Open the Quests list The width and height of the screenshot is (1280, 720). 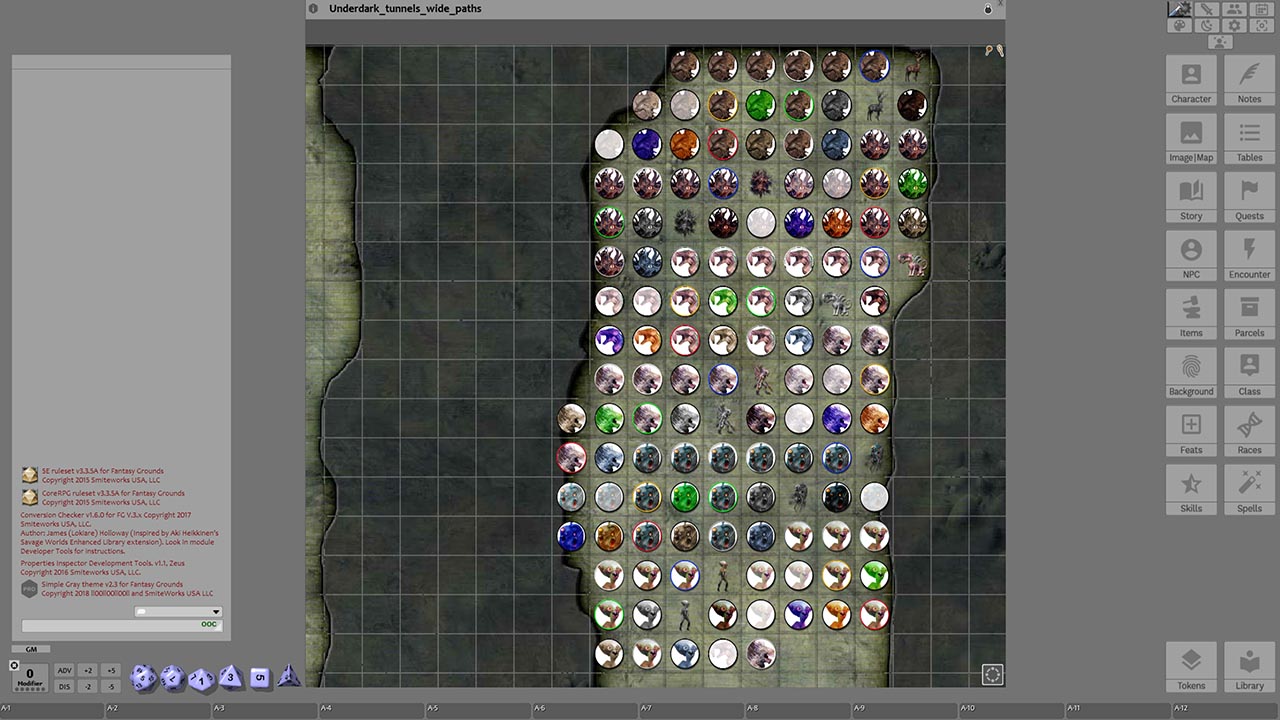(1249, 197)
